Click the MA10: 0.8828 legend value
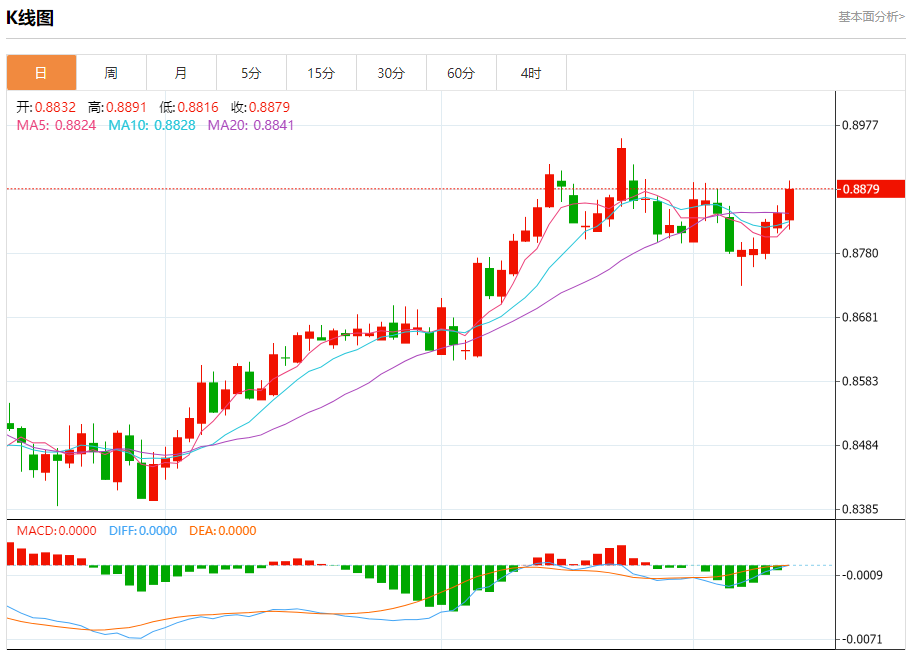This screenshot has height=650, width=912. pyautogui.click(x=152, y=125)
